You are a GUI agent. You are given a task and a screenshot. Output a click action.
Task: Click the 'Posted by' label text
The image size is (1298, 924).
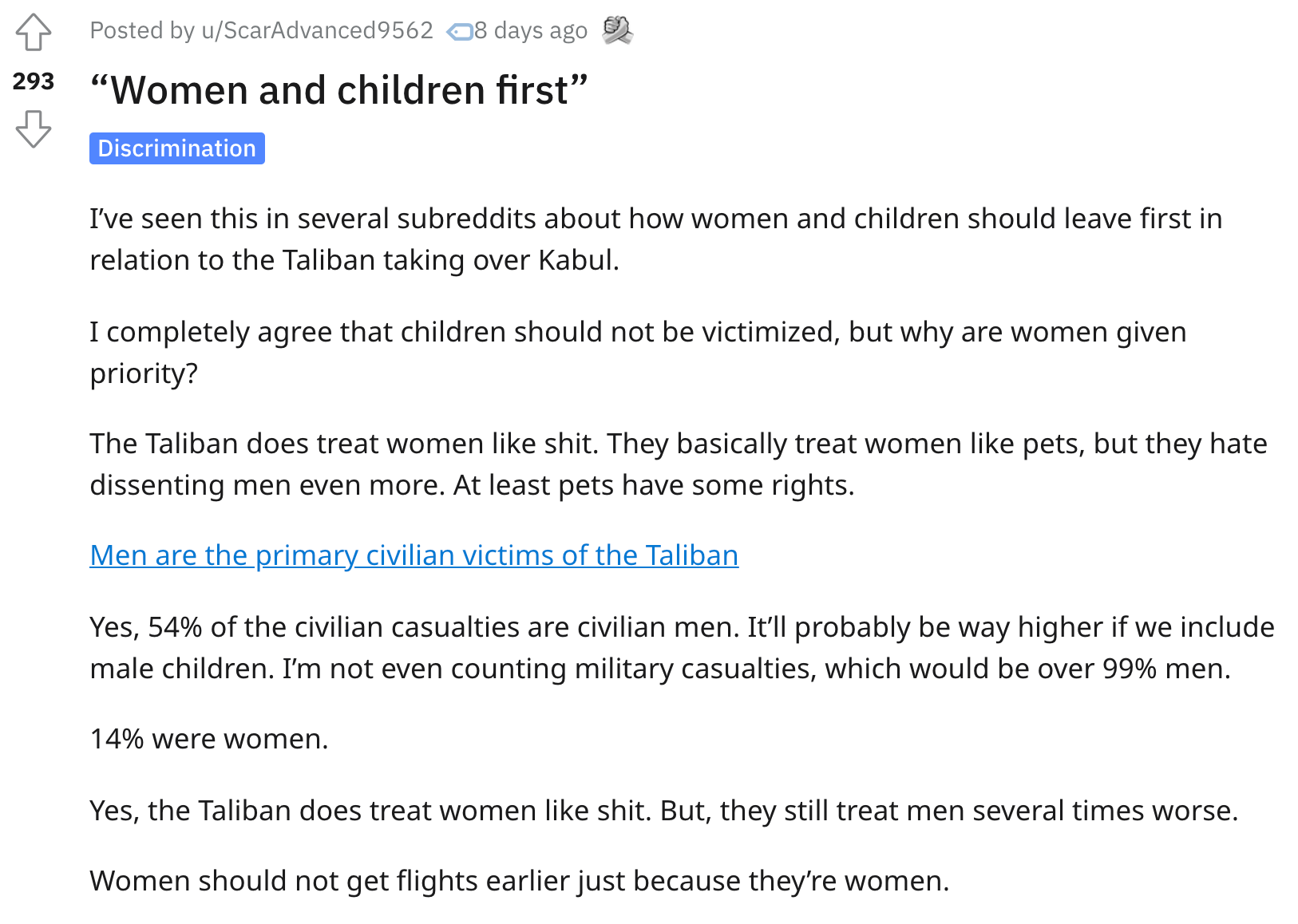pos(142,30)
